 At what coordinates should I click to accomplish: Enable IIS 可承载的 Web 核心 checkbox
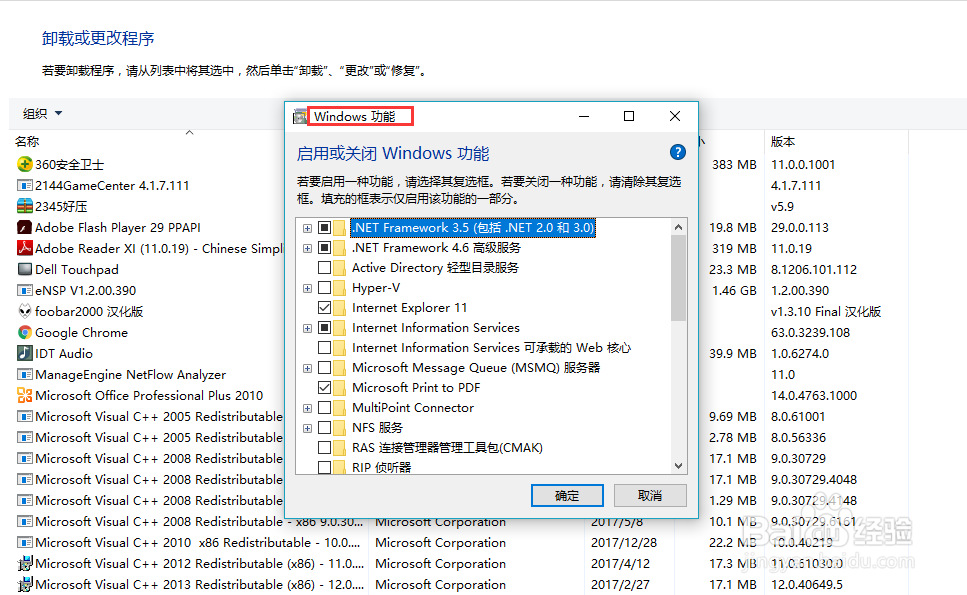[x=324, y=348]
